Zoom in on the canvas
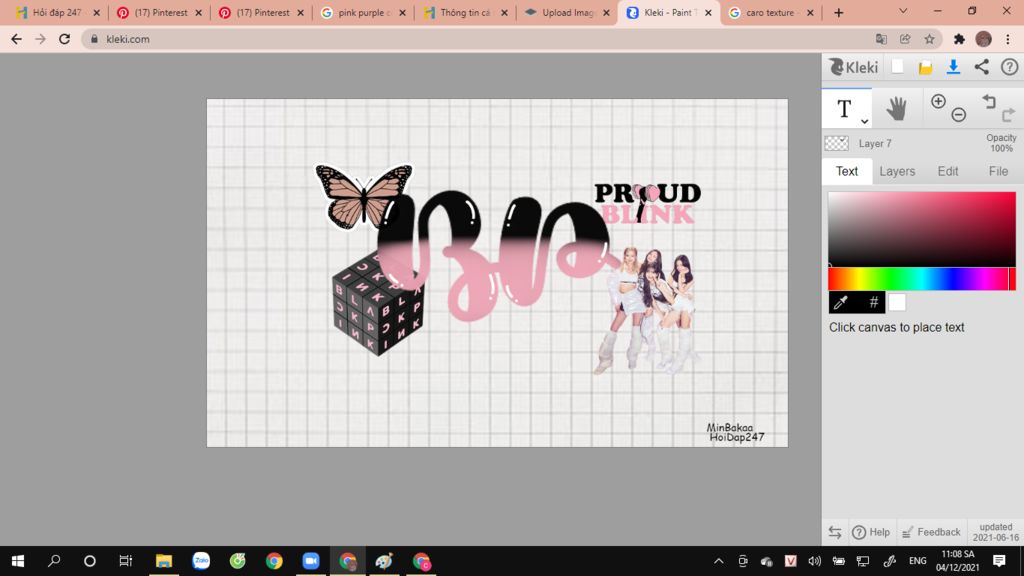 [x=938, y=101]
